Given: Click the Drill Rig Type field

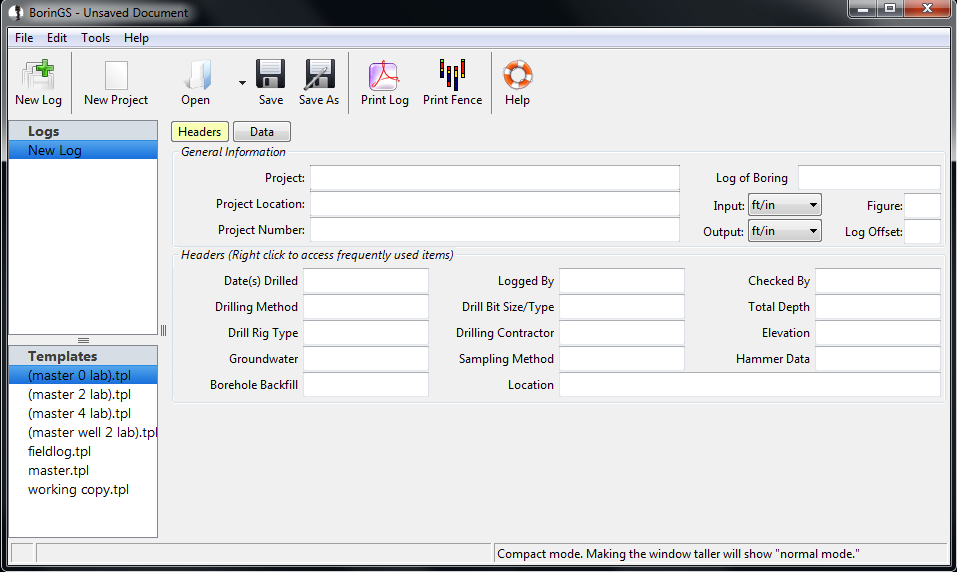Looking at the screenshot, I should click(366, 333).
